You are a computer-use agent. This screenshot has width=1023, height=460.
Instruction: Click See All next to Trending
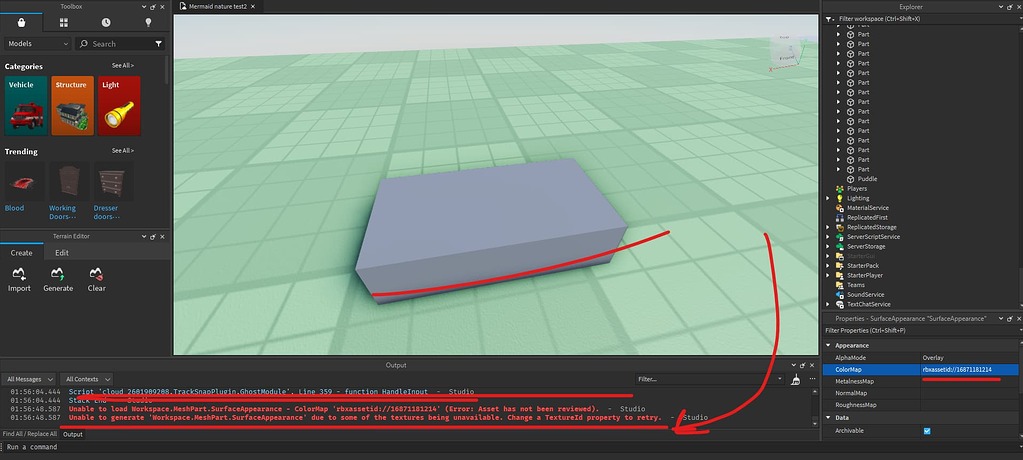(x=123, y=151)
